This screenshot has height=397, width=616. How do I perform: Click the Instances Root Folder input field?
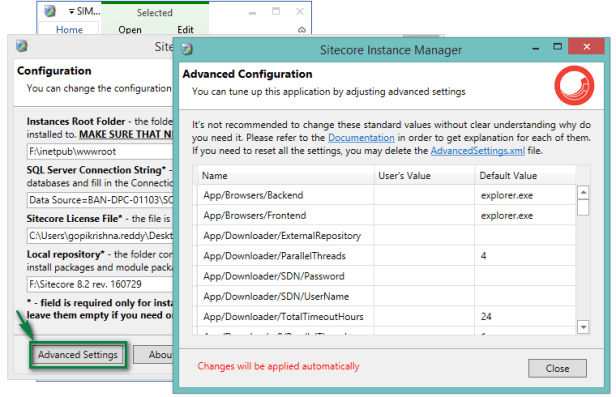click(100, 152)
